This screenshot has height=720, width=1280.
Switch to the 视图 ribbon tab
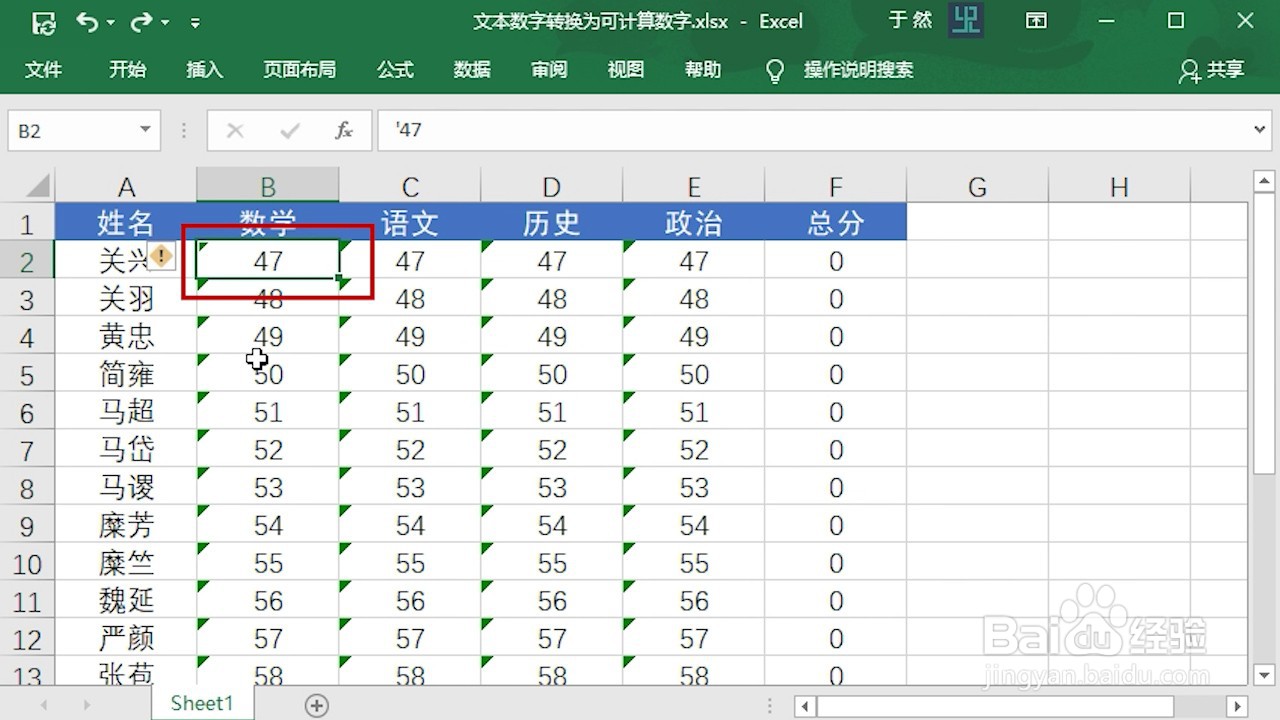pyautogui.click(x=626, y=70)
